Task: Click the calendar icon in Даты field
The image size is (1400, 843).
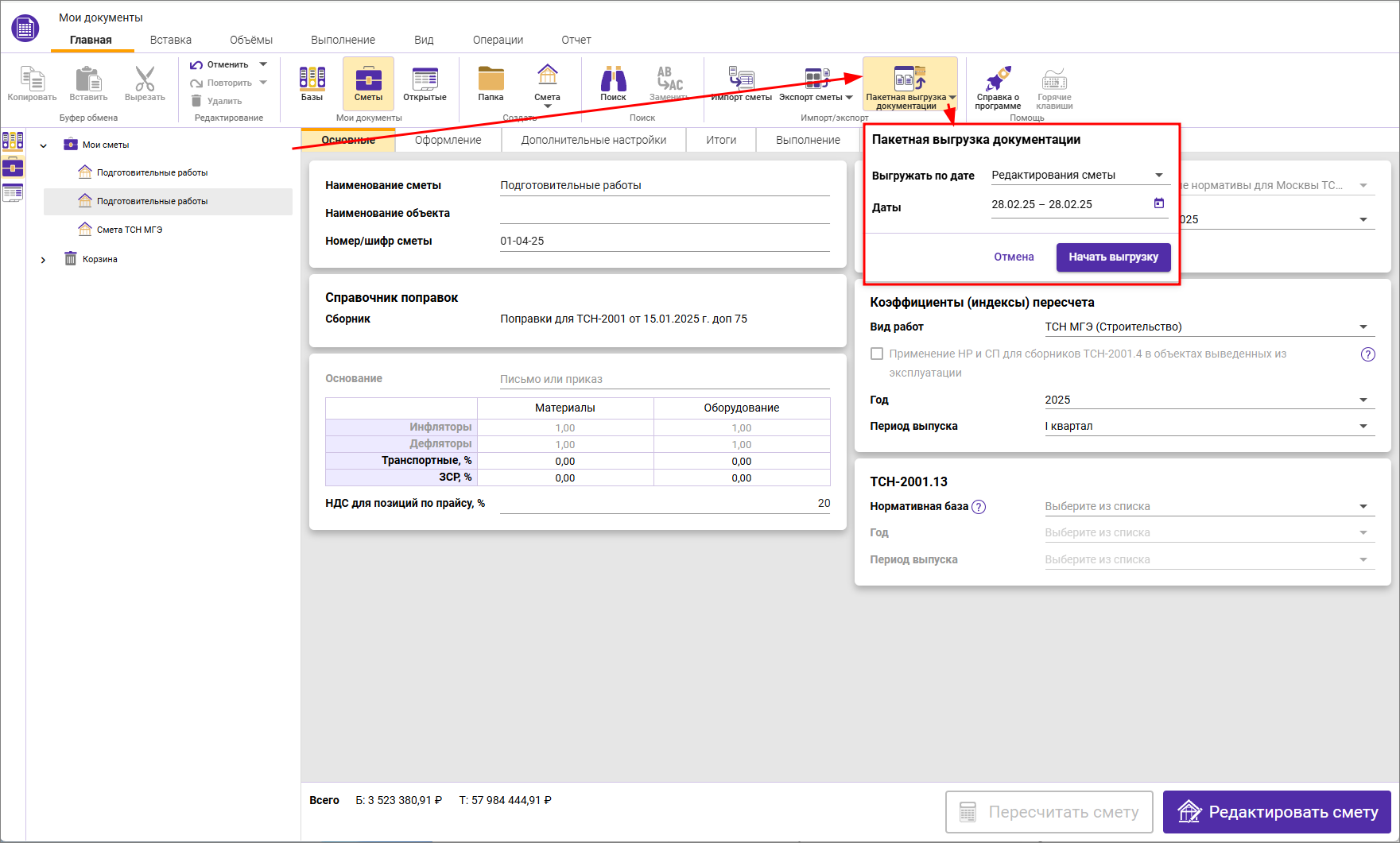Action: click(x=1159, y=203)
